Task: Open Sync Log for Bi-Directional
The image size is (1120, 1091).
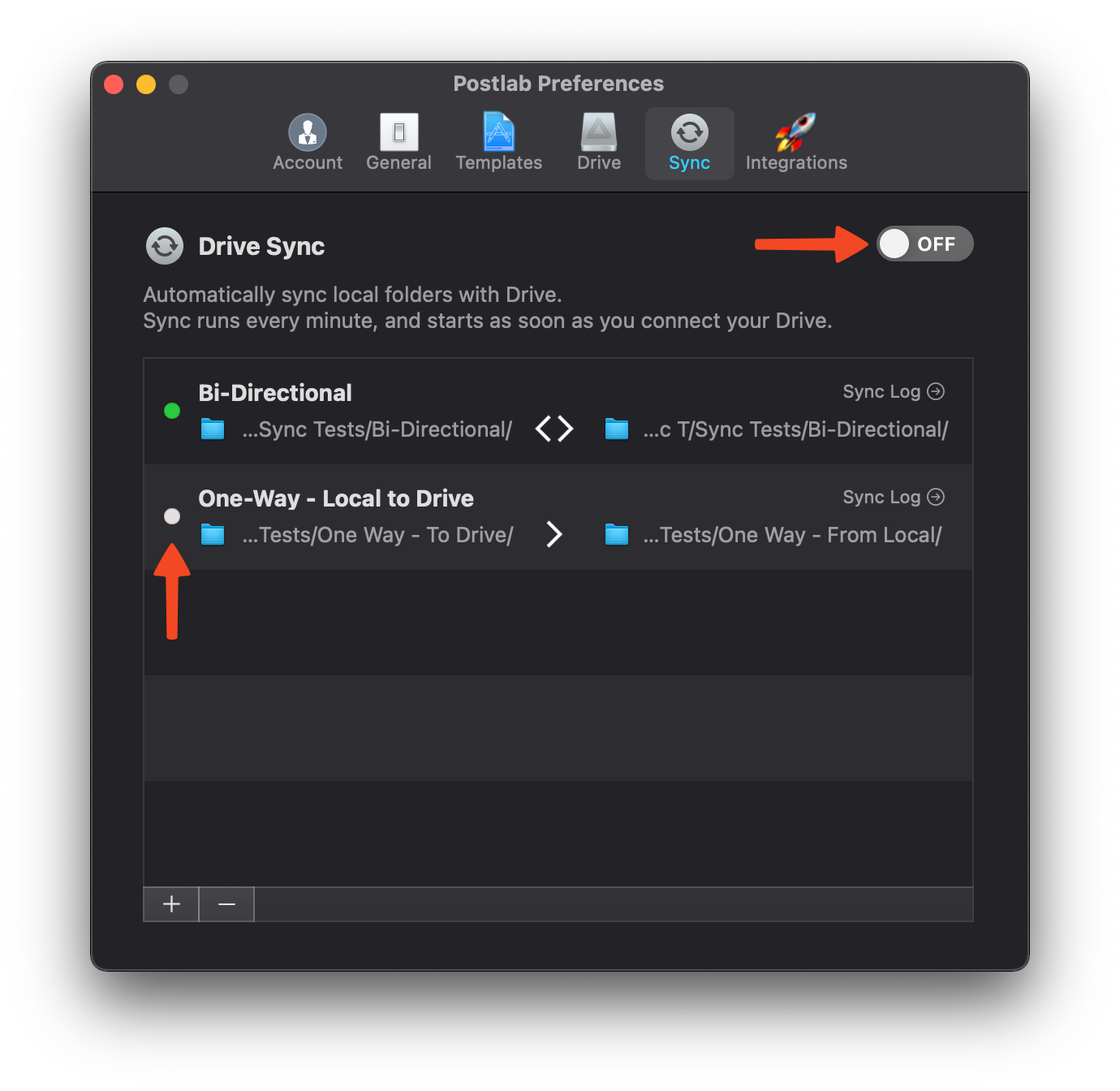Action: click(894, 391)
